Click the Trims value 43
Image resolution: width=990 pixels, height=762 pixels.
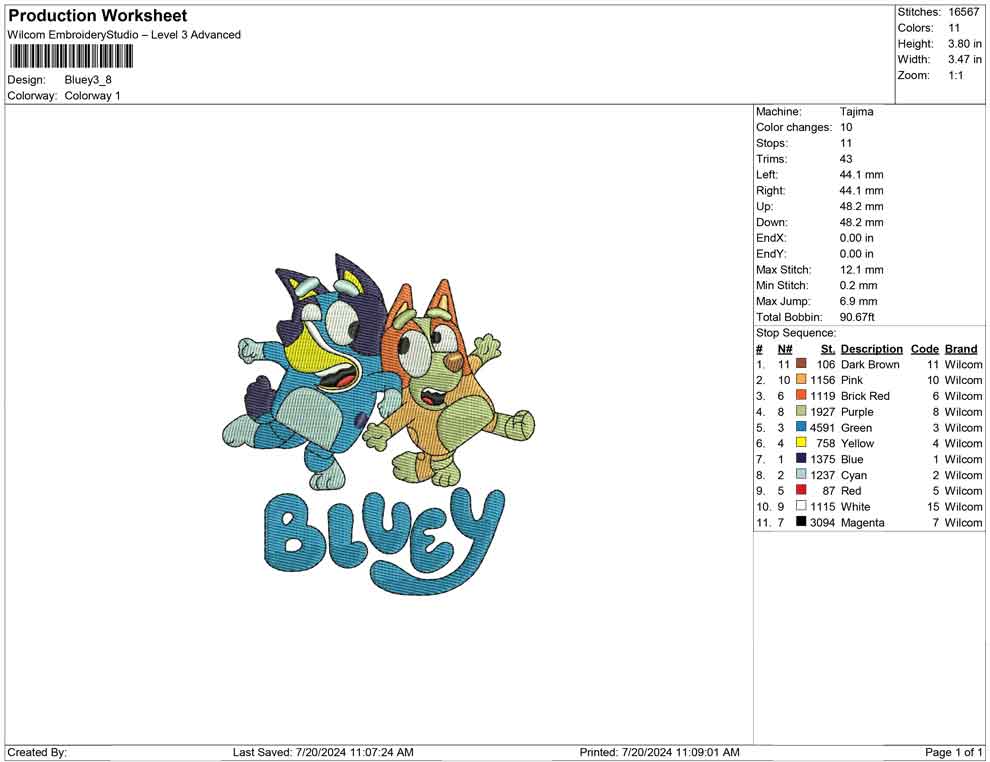pos(846,159)
